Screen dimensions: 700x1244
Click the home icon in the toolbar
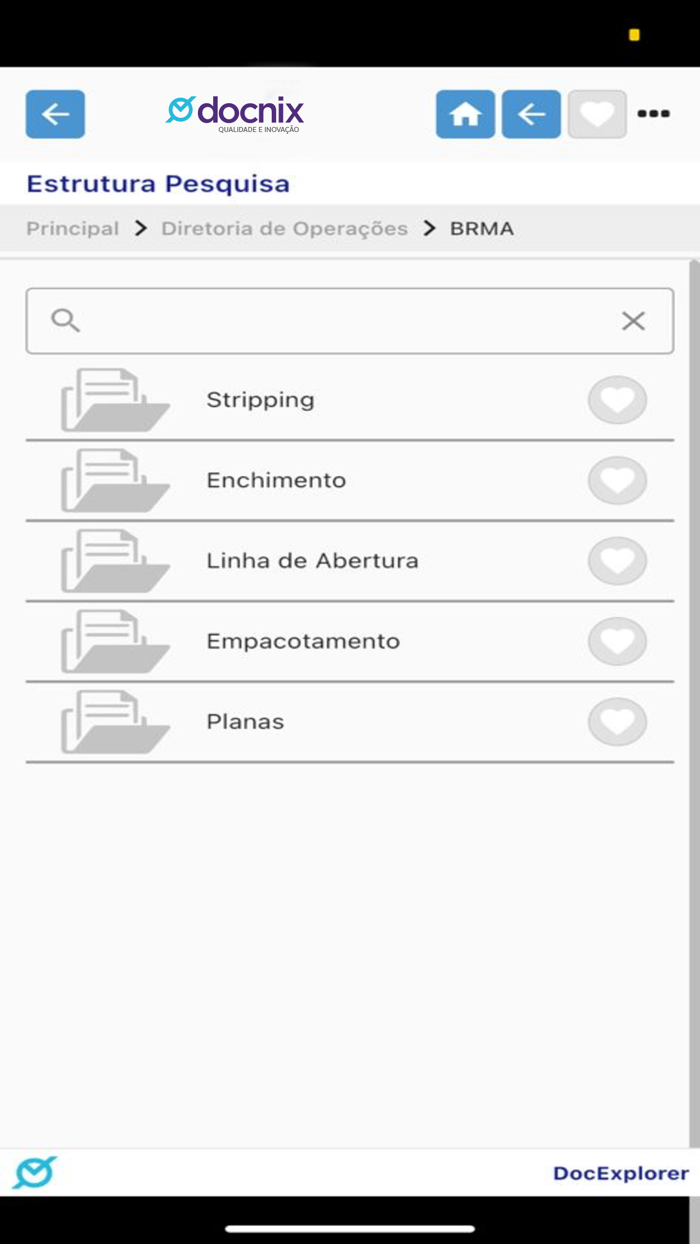point(465,113)
